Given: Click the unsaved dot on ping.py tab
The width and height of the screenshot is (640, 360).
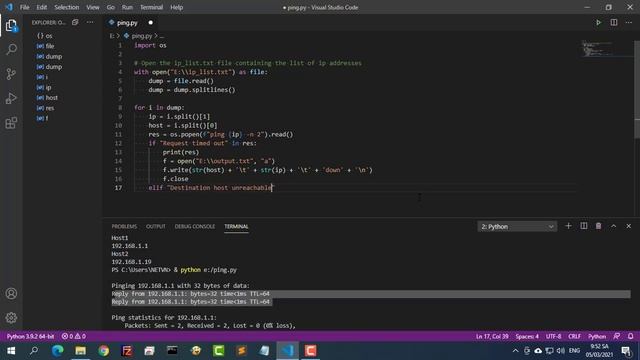Looking at the screenshot, I should pos(151,23).
